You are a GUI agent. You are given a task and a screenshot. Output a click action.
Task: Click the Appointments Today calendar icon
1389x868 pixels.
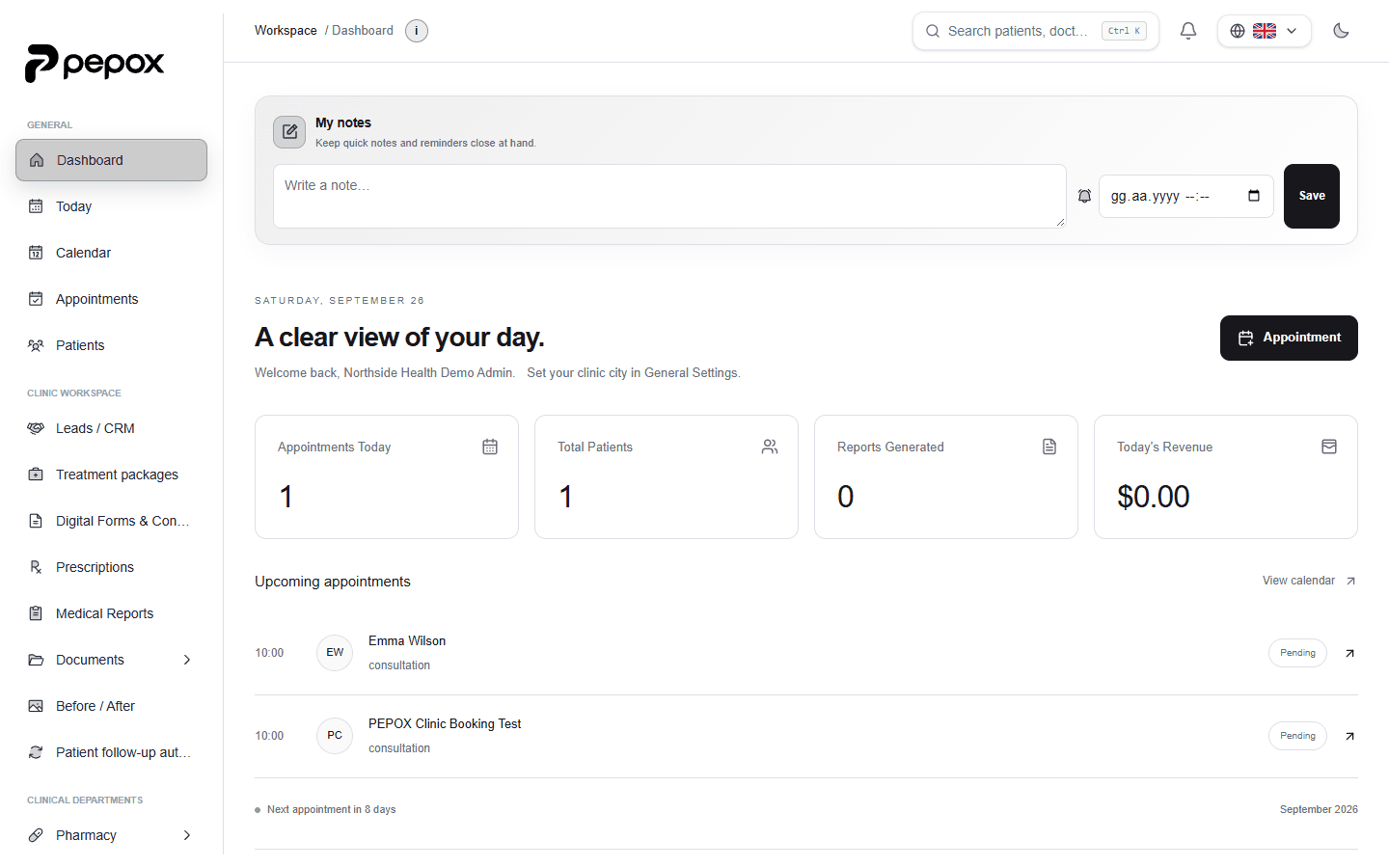point(490,447)
